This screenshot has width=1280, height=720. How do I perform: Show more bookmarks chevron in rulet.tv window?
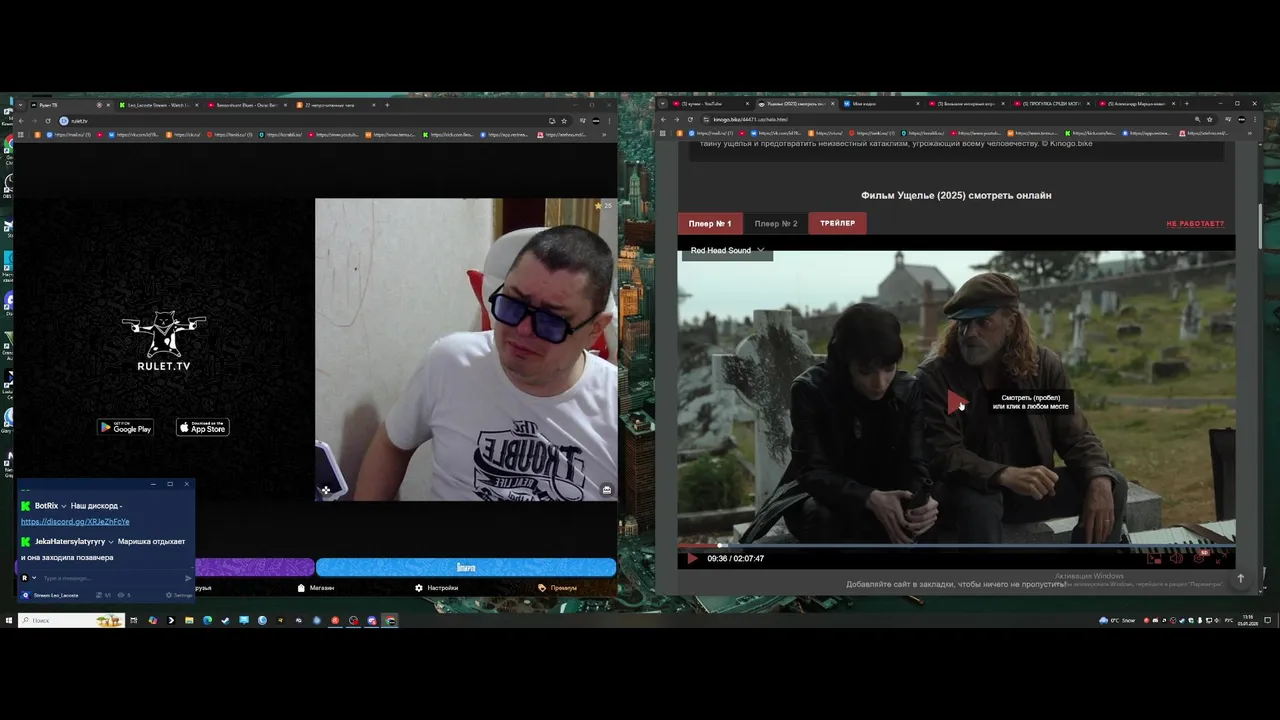[606, 134]
